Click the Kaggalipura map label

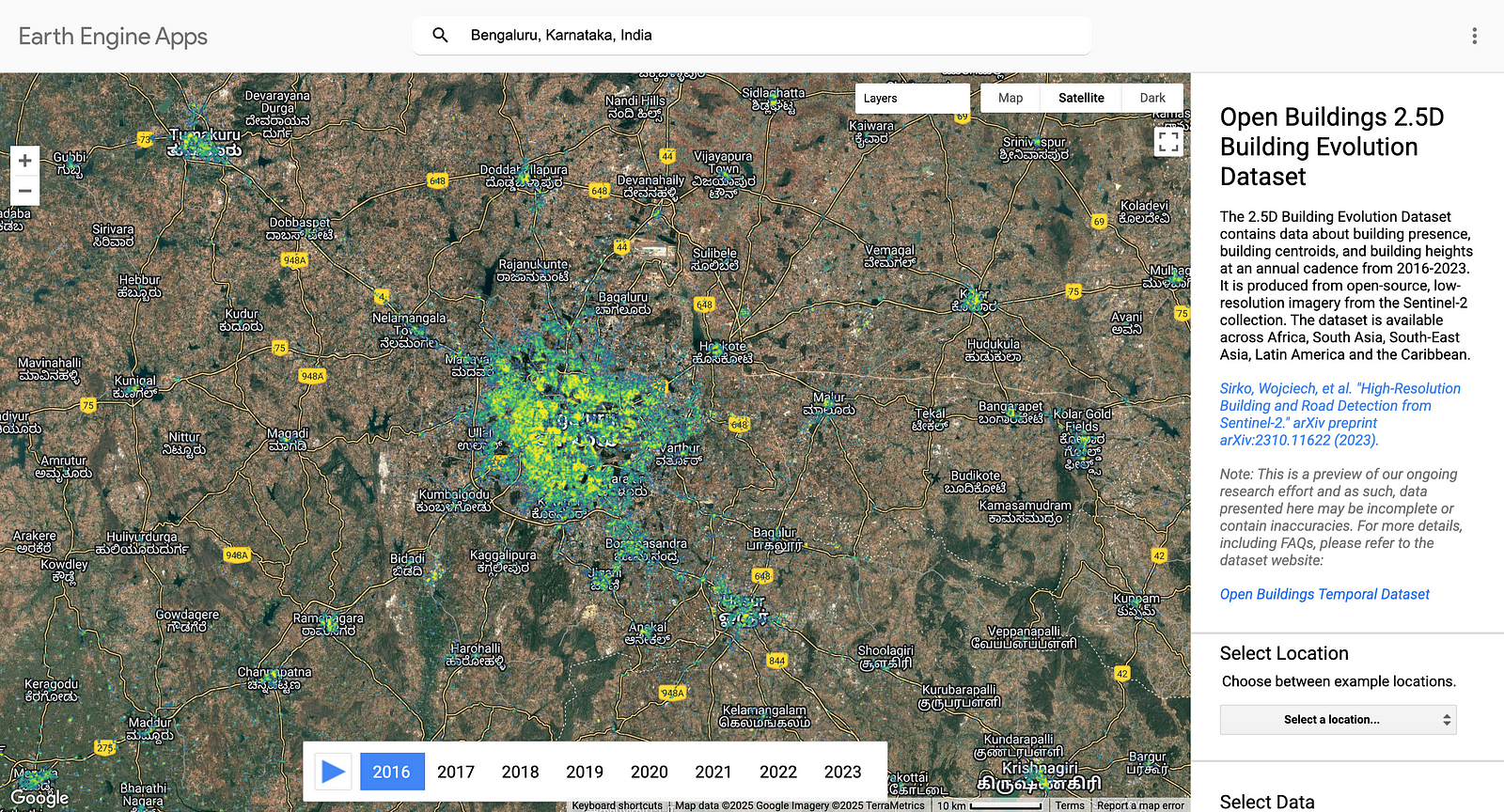coord(503,561)
